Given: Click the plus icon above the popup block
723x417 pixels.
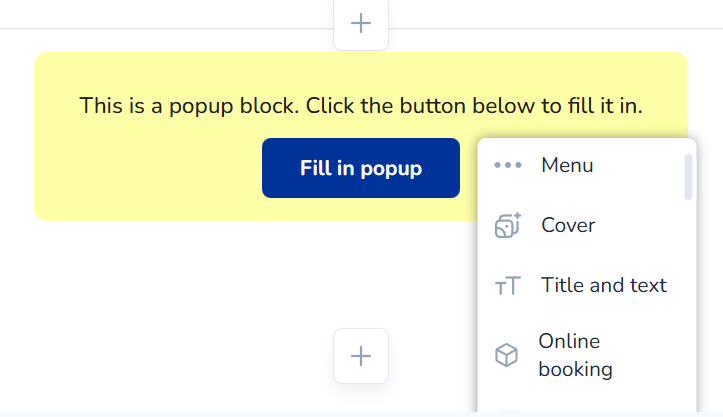Looking at the screenshot, I should (x=361, y=23).
